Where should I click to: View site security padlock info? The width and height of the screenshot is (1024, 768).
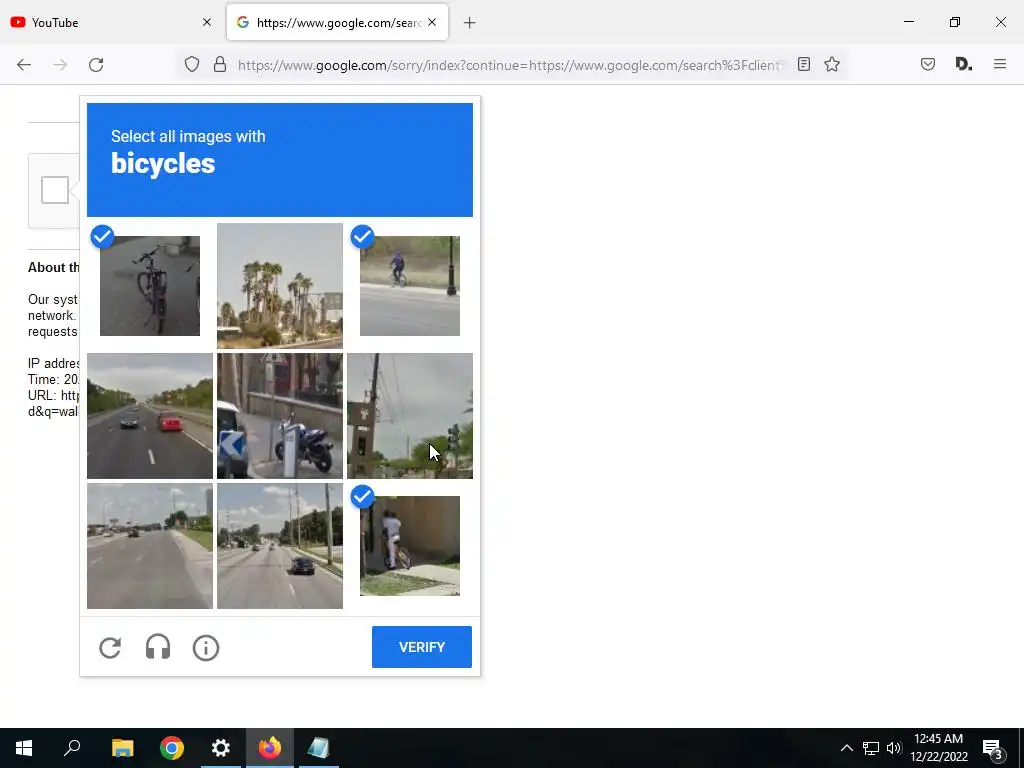click(220, 64)
